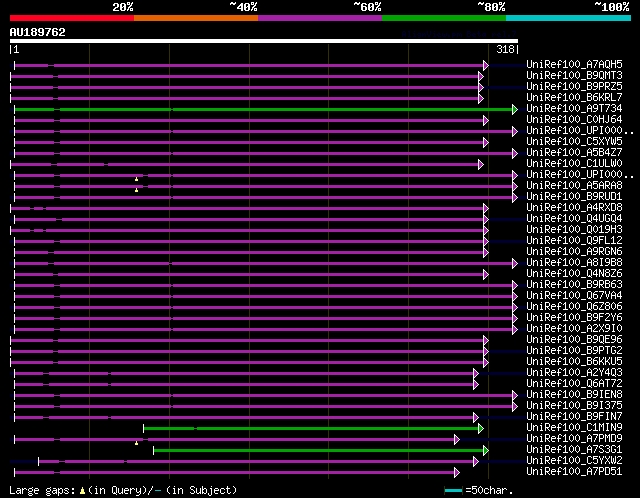
Task: Click the green ~80% identity color bar
Action: [x=444, y=18]
